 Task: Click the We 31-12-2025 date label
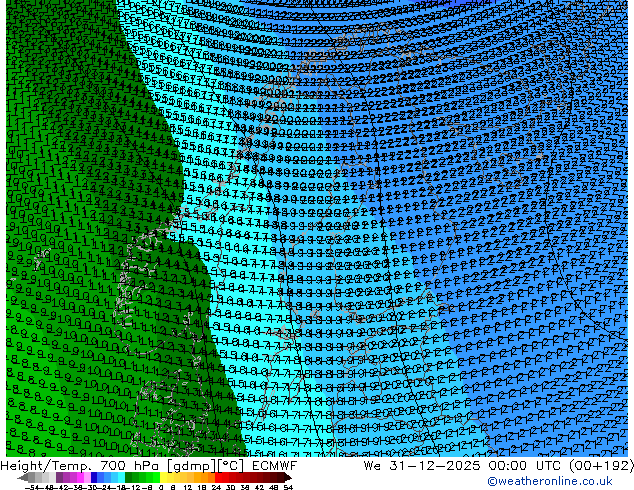tap(421, 466)
